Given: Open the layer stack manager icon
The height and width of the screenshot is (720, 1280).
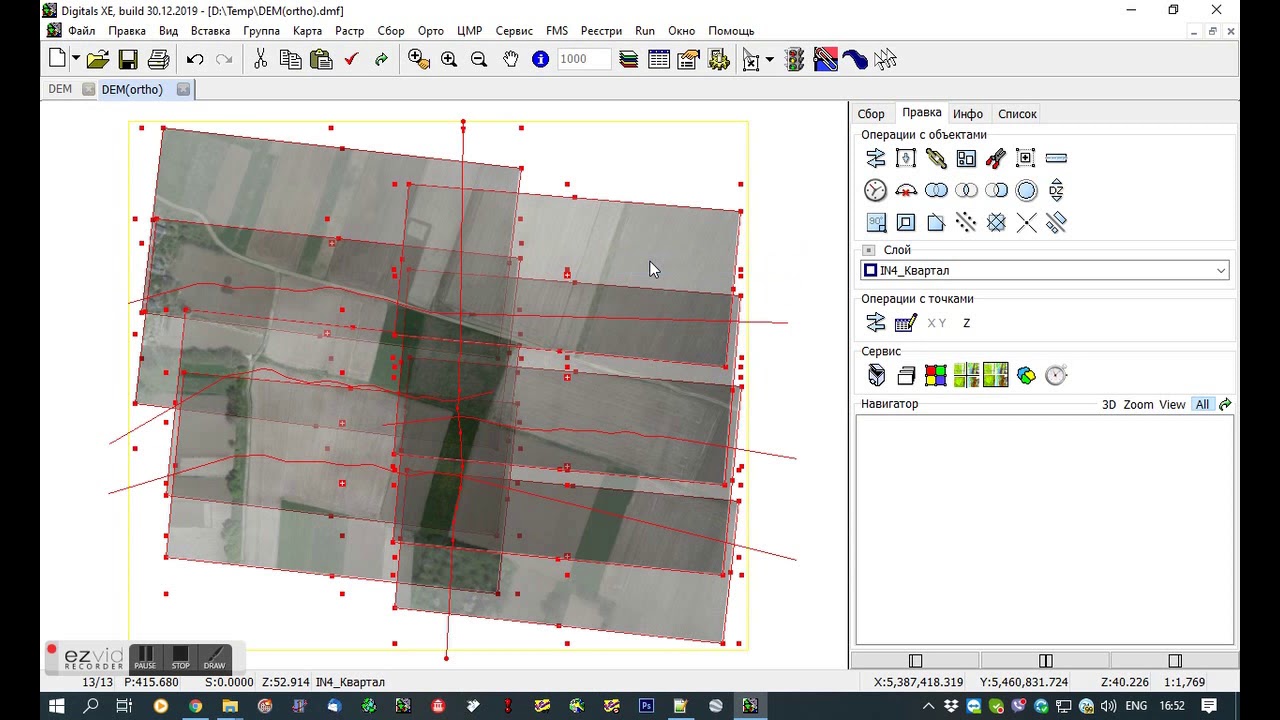Looking at the screenshot, I should click(628, 60).
